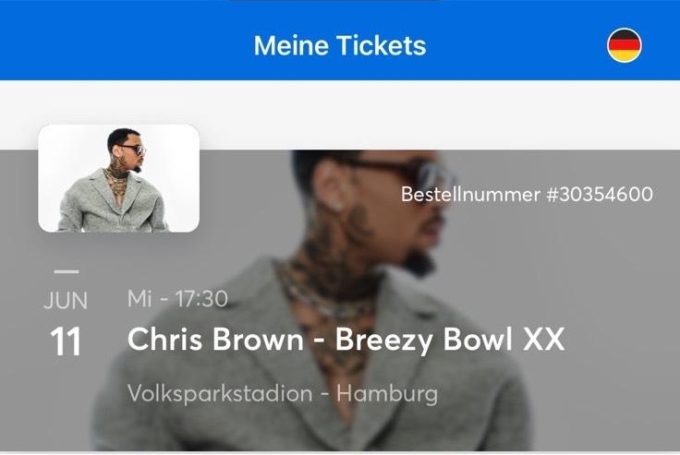The height and width of the screenshot is (455, 680).
Task: Select the Mi weekday label
Action: pos(140,298)
